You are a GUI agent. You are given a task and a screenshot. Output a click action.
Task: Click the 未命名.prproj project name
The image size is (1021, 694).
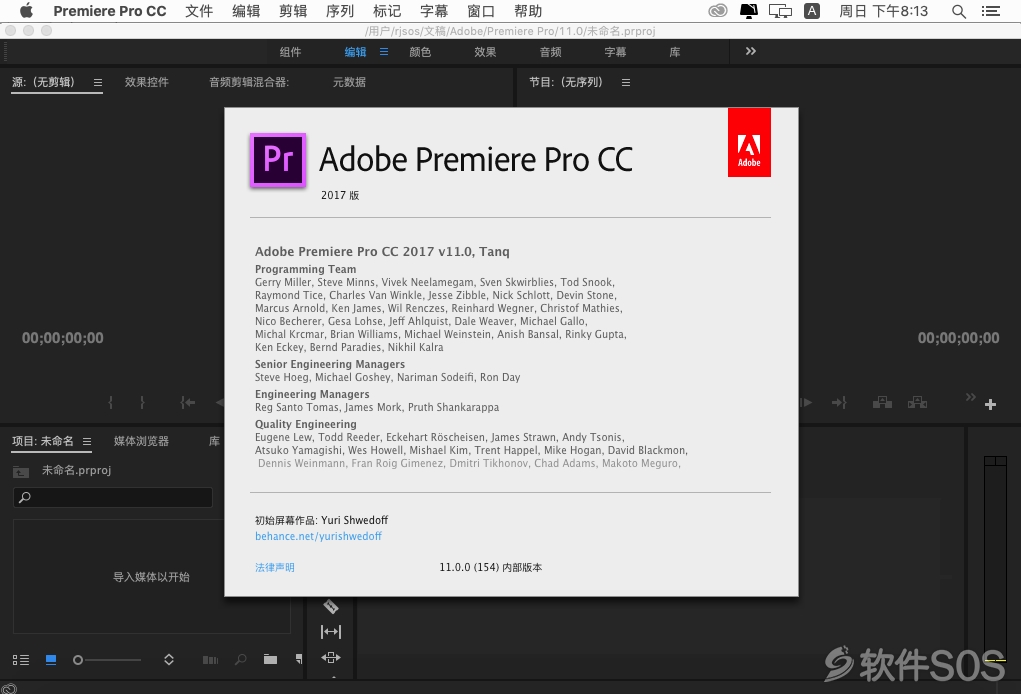tap(77, 470)
